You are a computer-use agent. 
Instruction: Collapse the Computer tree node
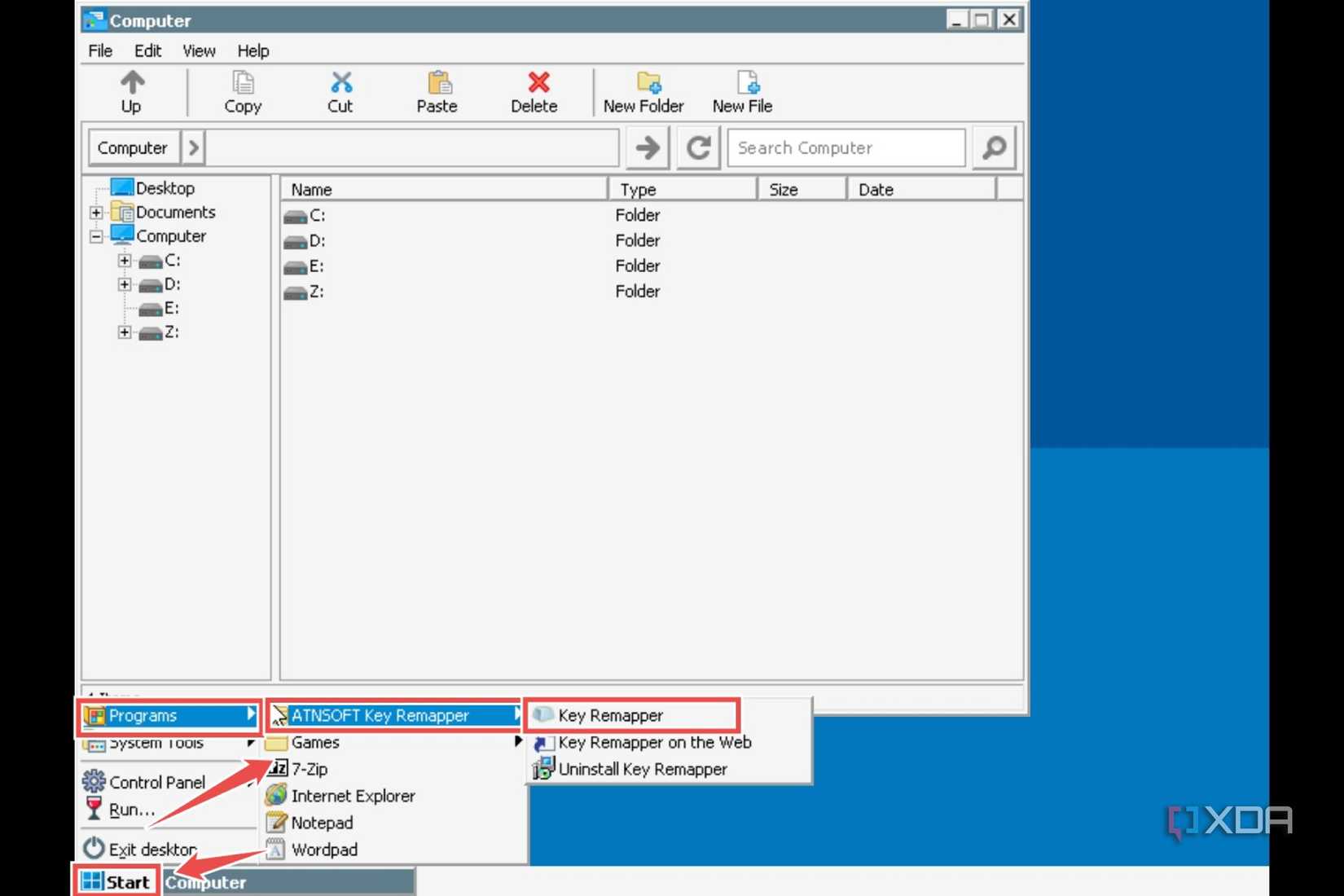click(x=96, y=236)
